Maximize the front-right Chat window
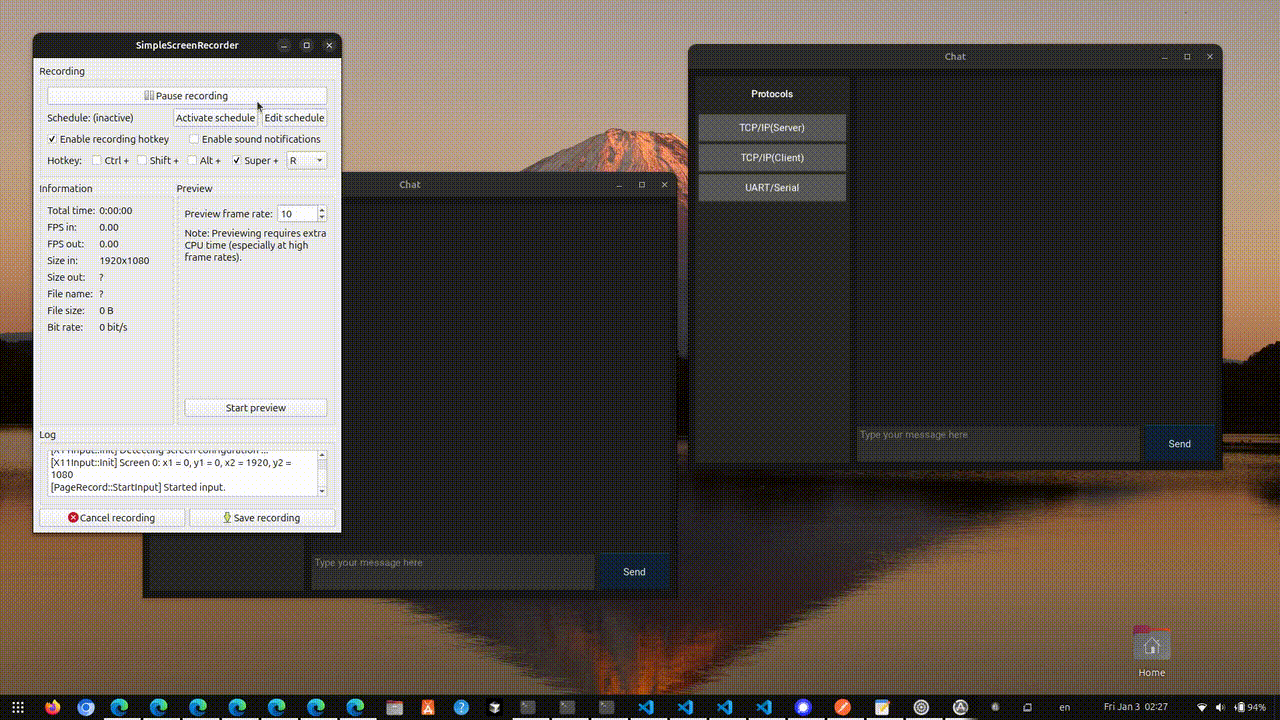Image resolution: width=1280 pixels, height=720 pixels. (x=1187, y=57)
